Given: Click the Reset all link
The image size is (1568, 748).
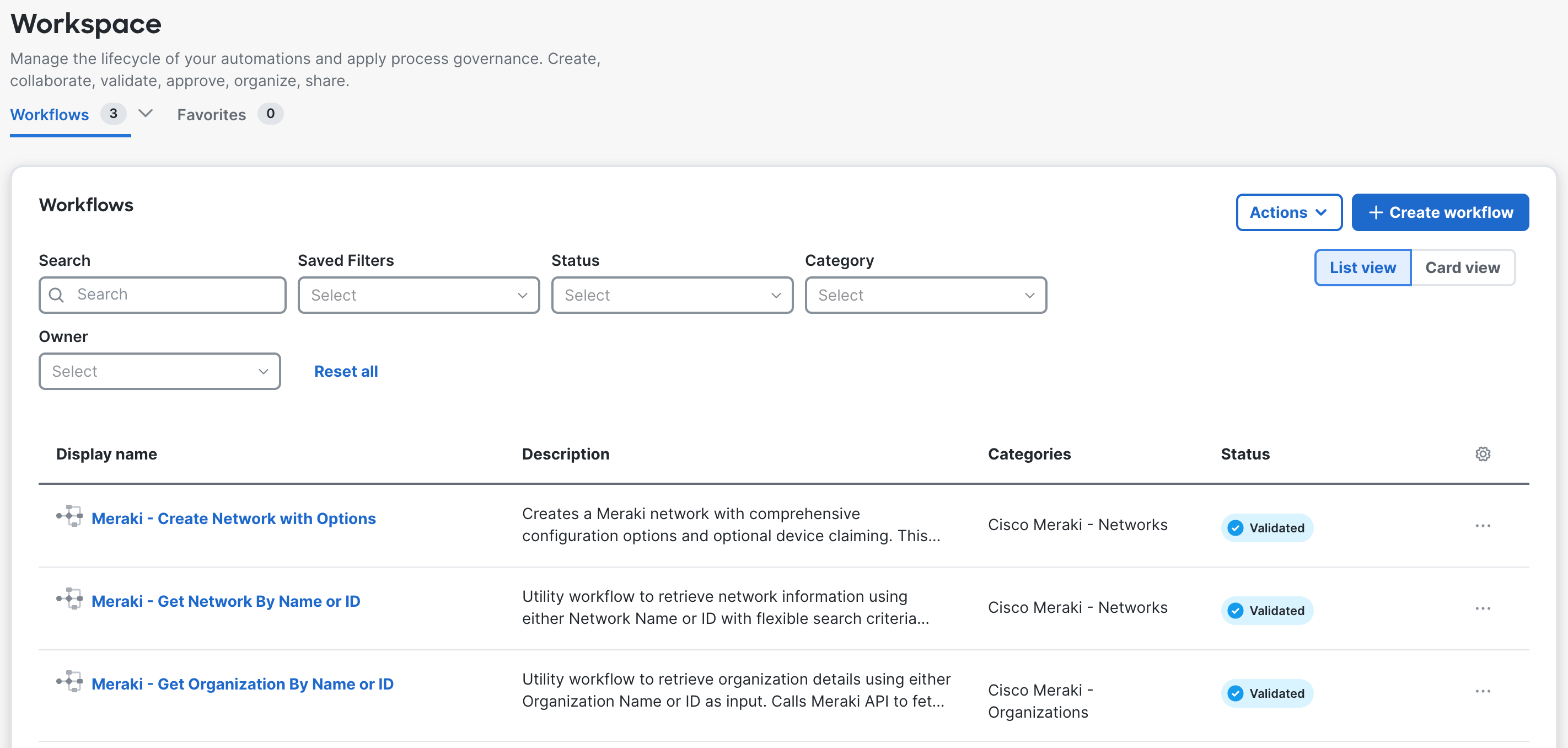Looking at the screenshot, I should coord(346,372).
